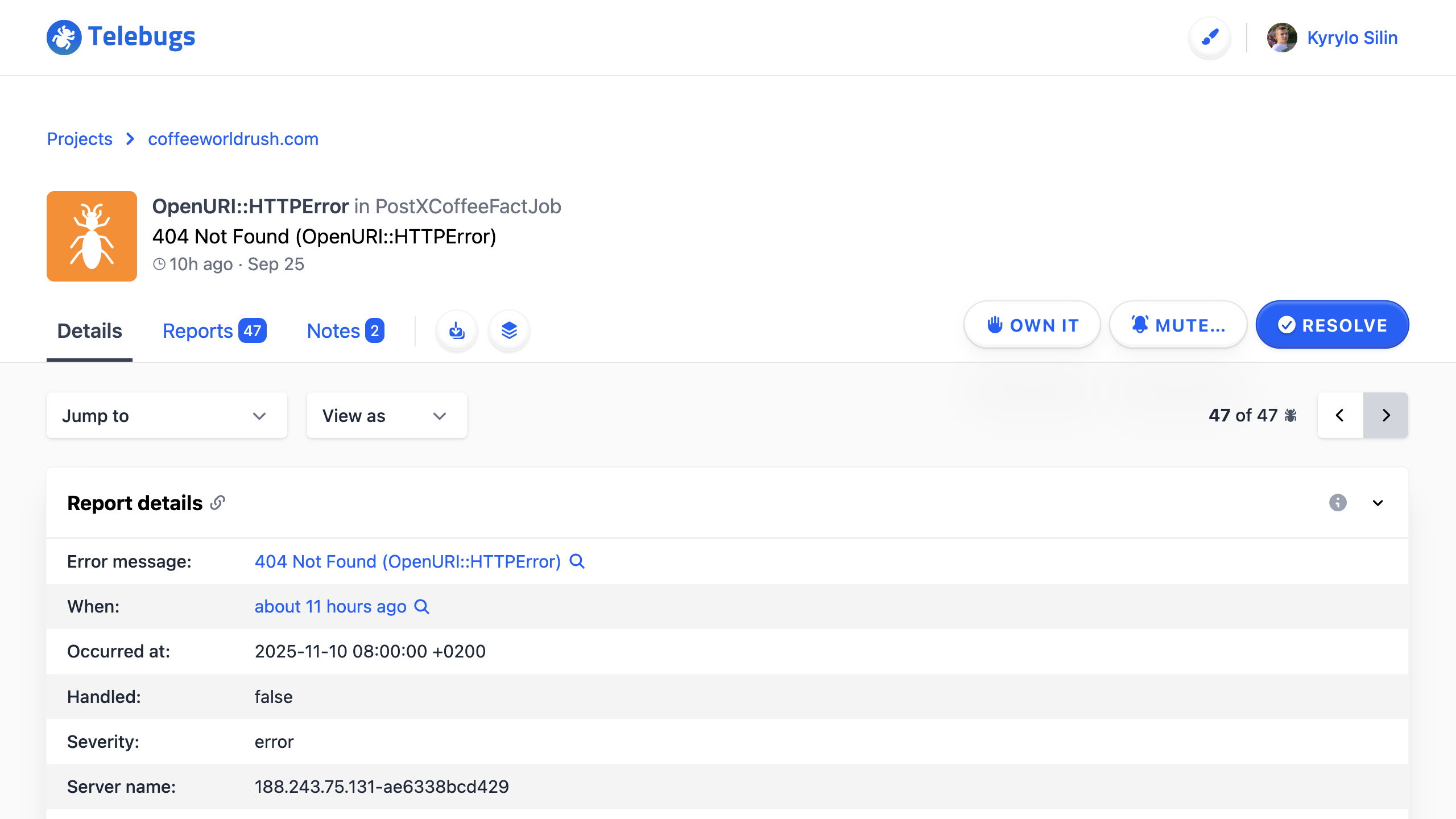Mute the error via MUTE button
This screenshot has height=819, width=1456.
[1178, 324]
